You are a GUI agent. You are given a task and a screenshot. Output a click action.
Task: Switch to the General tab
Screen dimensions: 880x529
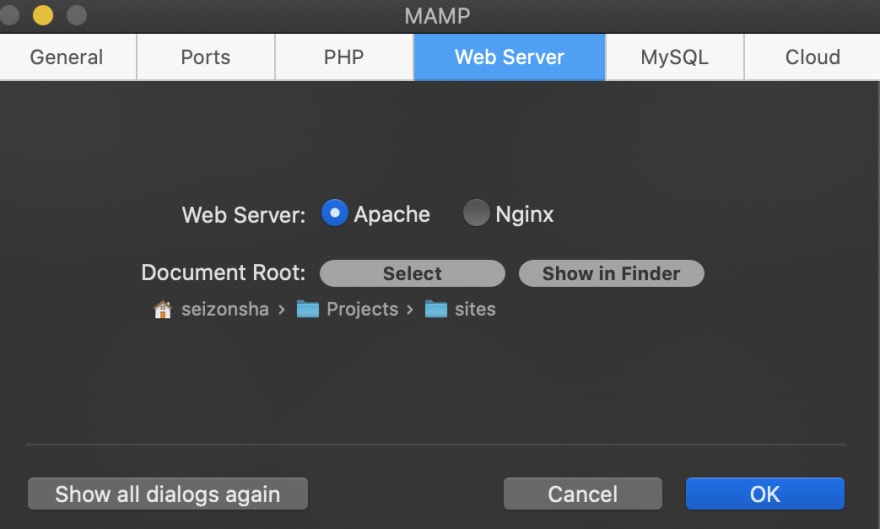(x=67, y=57)
